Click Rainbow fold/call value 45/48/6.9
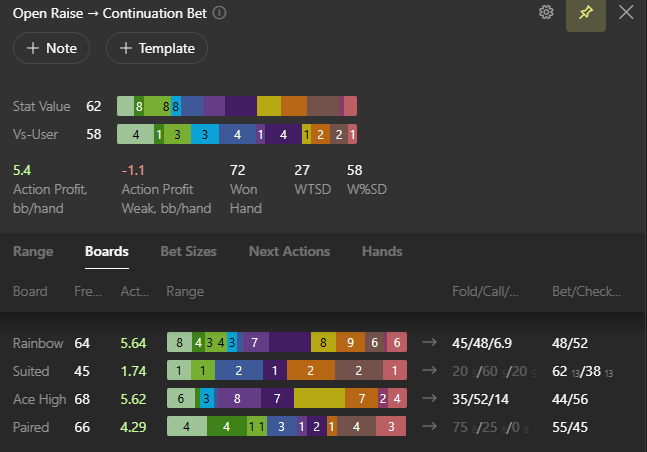The height and width of the screenshot is (452, 647). click(x=482, y=343)
